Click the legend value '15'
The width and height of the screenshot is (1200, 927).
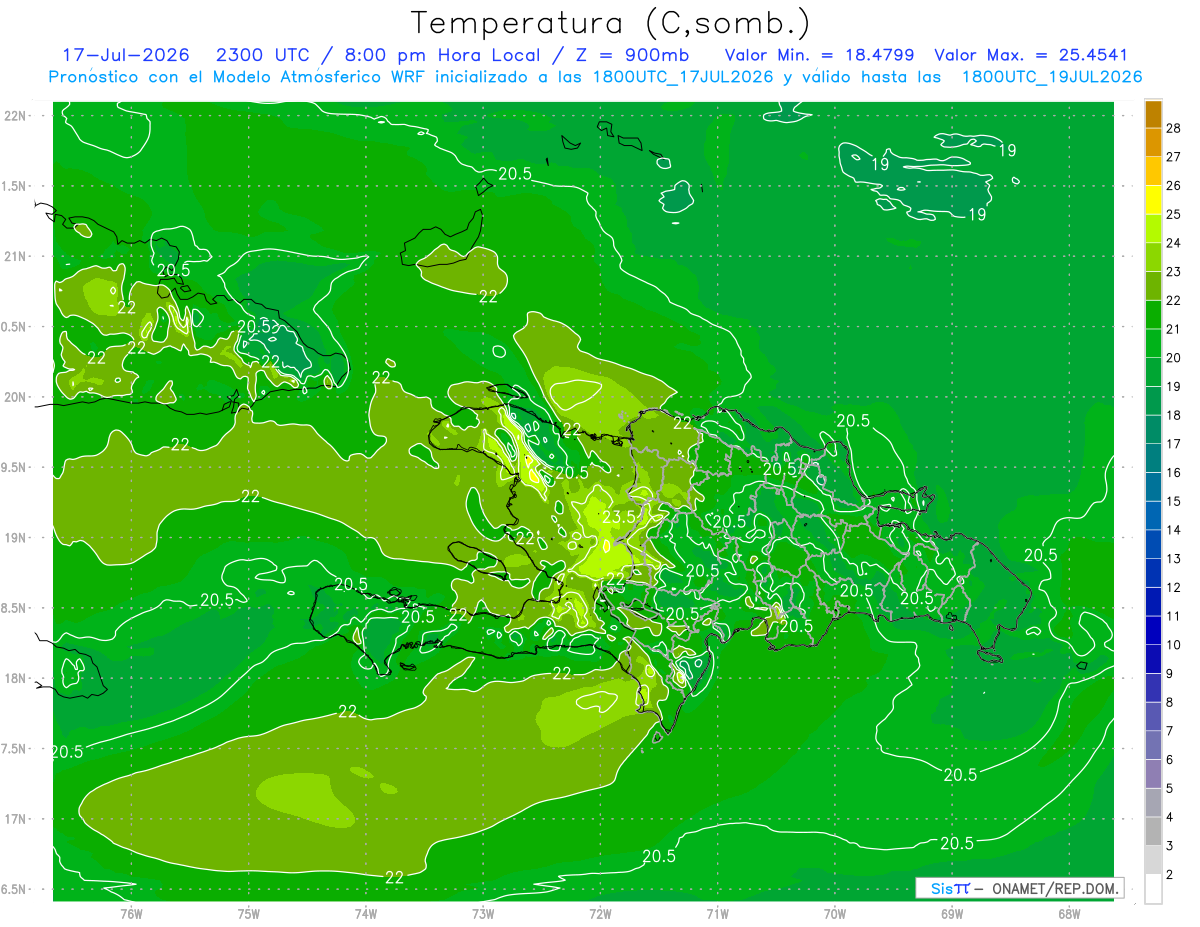pyautogui.click(x=1173, y=501)
